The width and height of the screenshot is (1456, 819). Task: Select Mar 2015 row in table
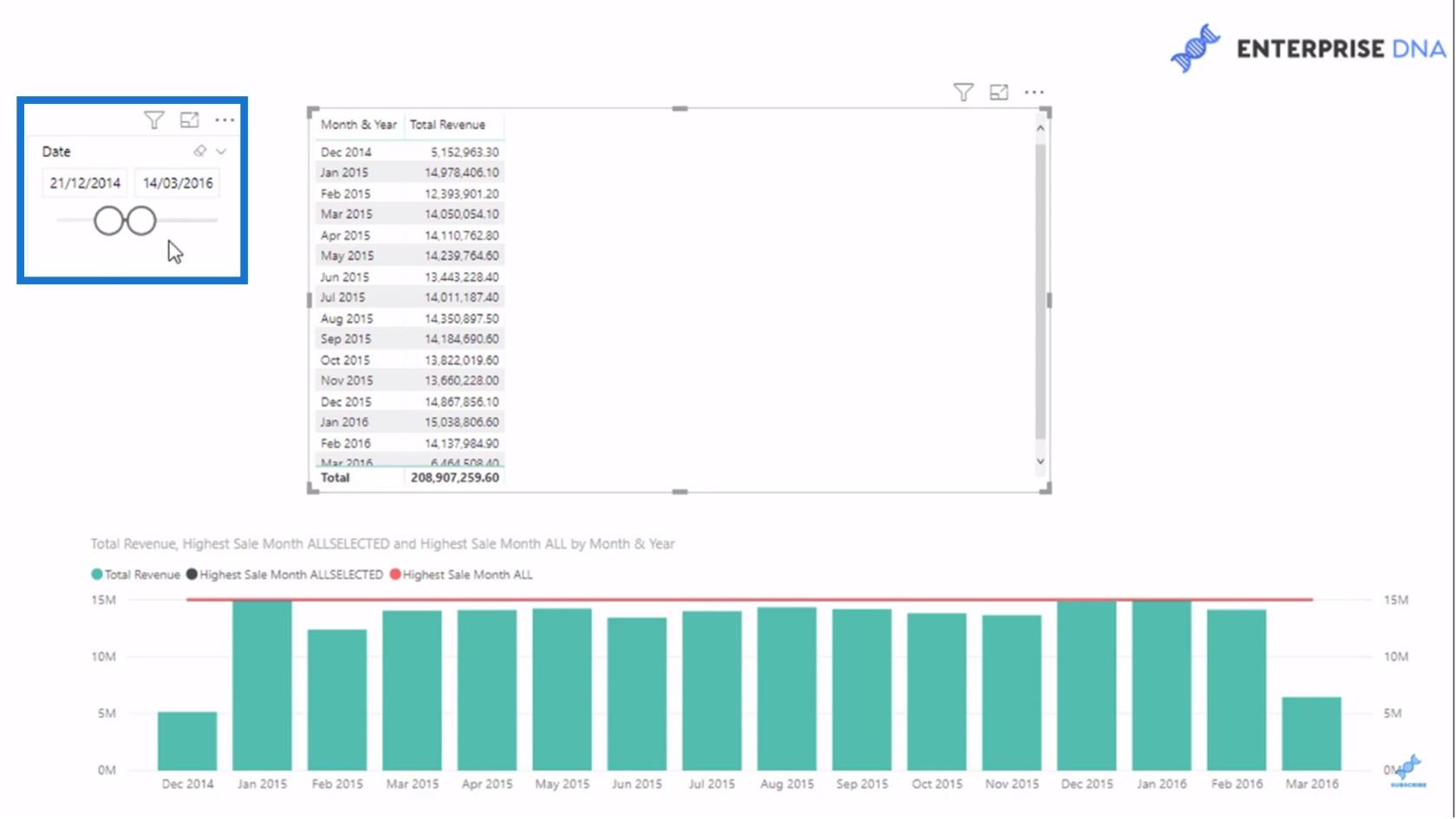coord(410,214)
